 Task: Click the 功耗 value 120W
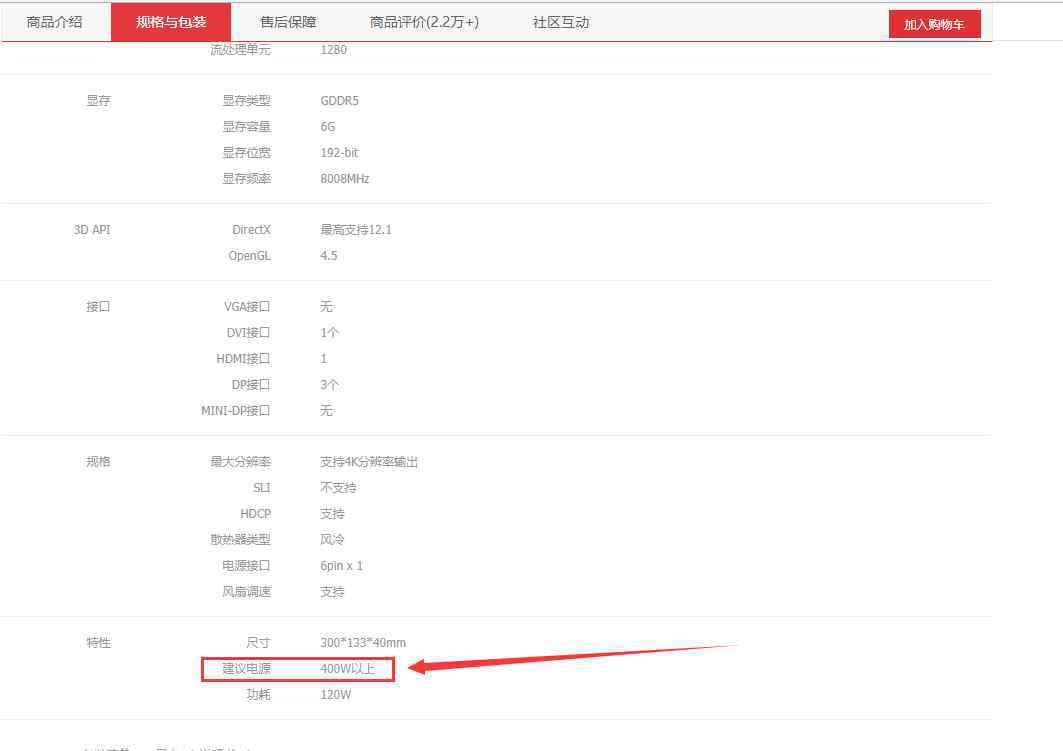(x=335, y=695)
